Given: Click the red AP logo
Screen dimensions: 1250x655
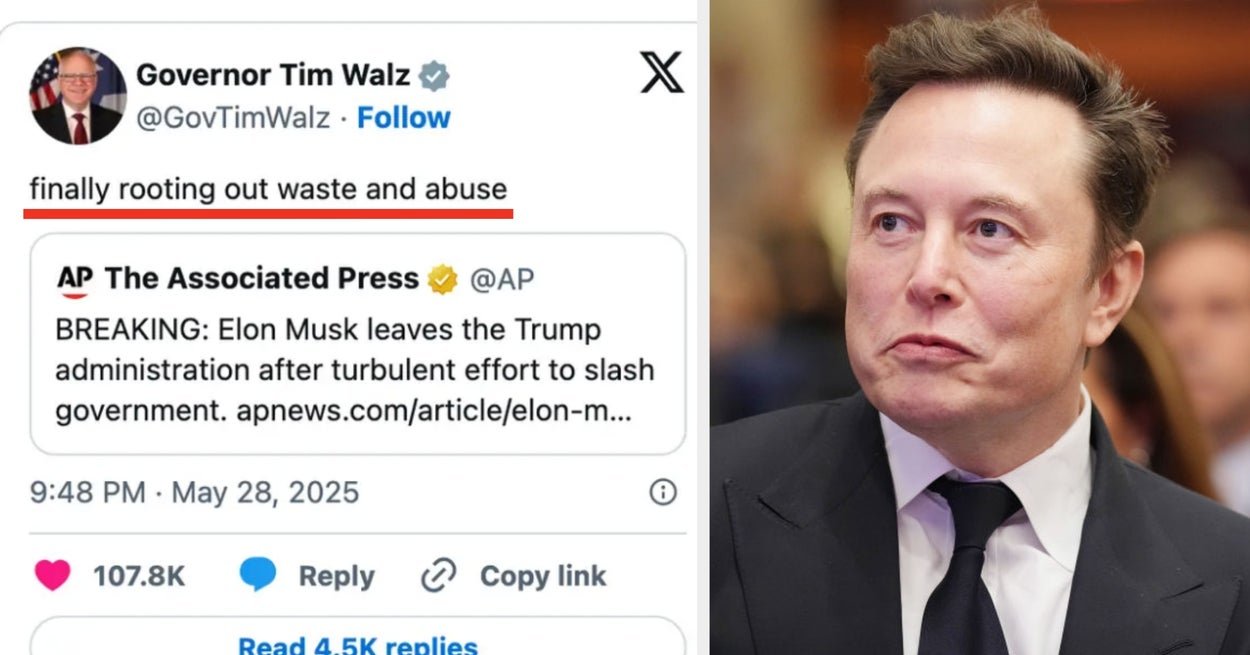Looking at the screenshot, I should pyautogui.click(x=75, y=281).
